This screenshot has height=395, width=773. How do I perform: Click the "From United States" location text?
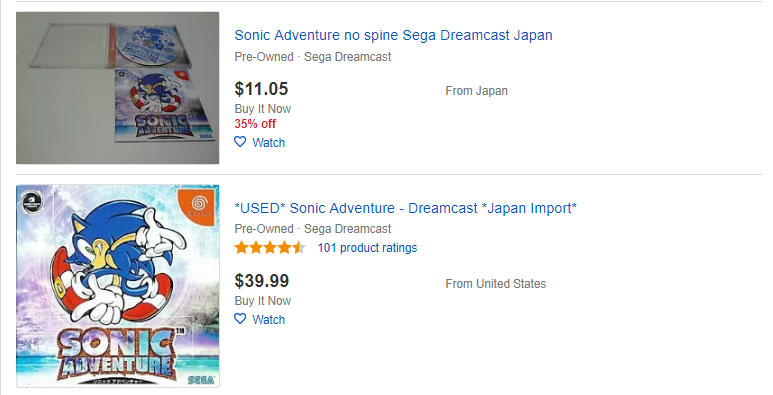pos(495,284)
